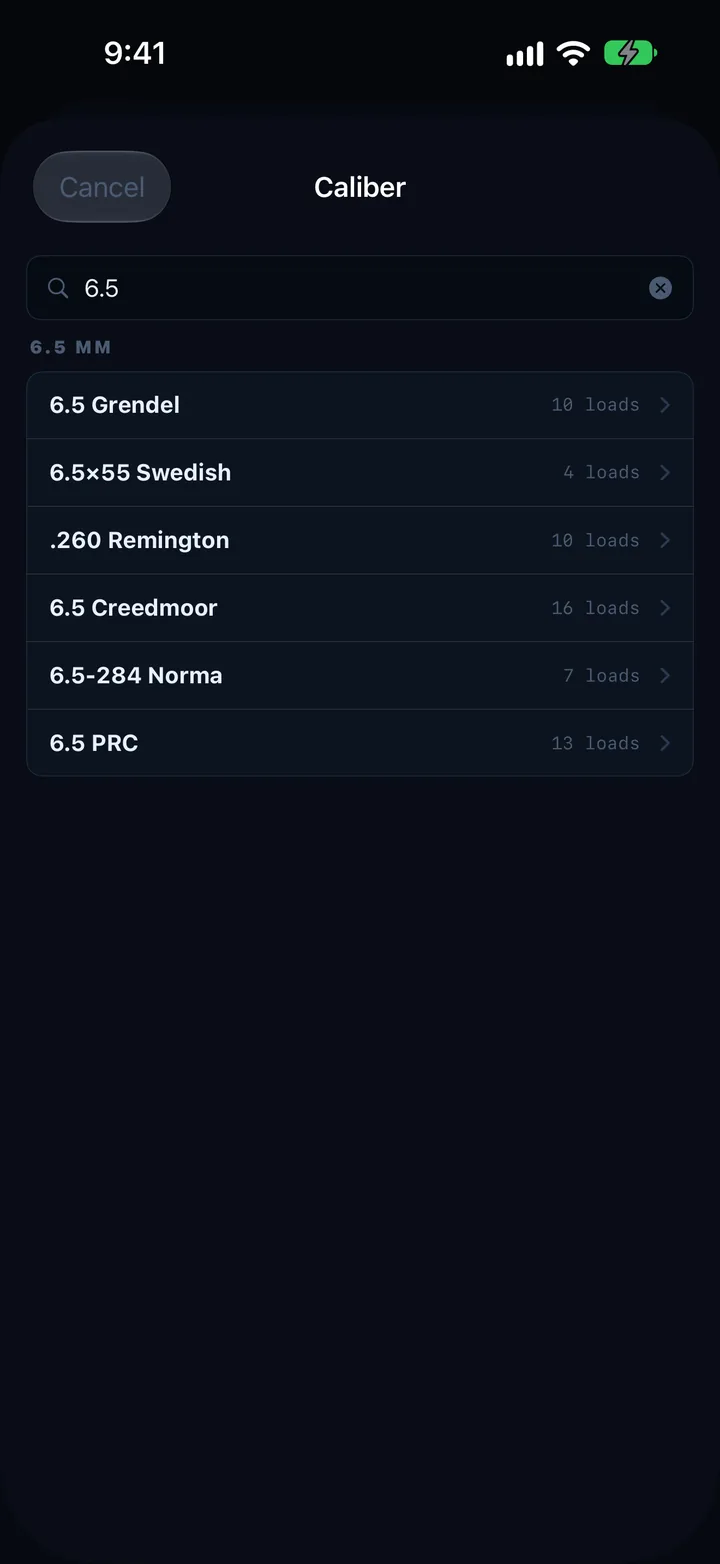This screenshot has height=1564, width=720.
Task: Choose 6.5 Creedmoor from the list
Action: (x=360, y=608)
